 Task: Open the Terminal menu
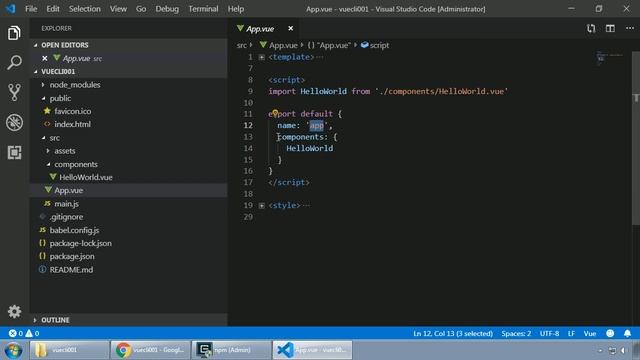pyautogui.click(x=203, y=9)
